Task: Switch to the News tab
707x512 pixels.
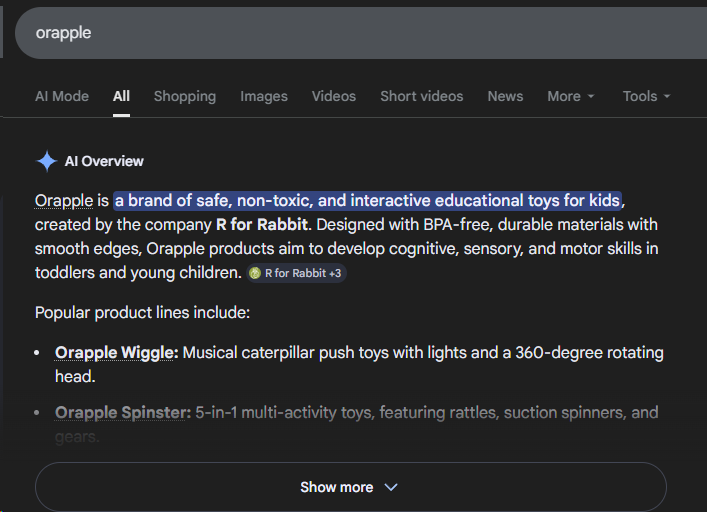Action: (x=505, y=96)
